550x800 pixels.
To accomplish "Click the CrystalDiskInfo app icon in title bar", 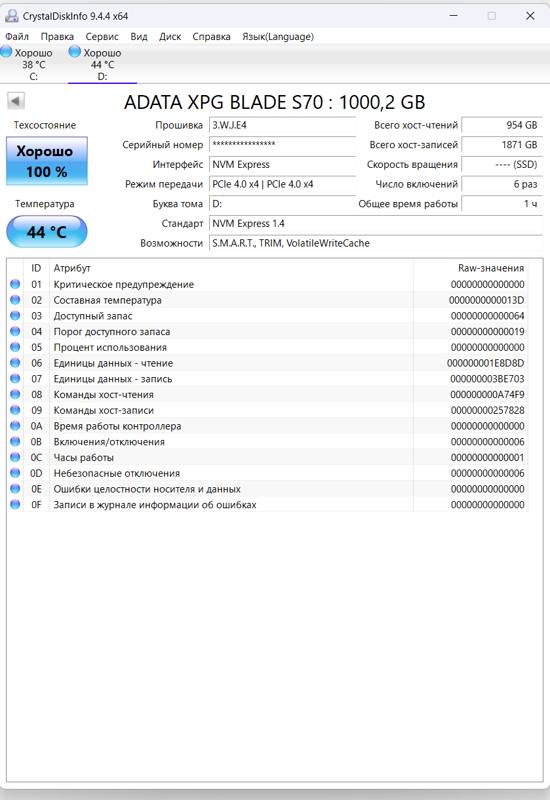I will 11,16.
